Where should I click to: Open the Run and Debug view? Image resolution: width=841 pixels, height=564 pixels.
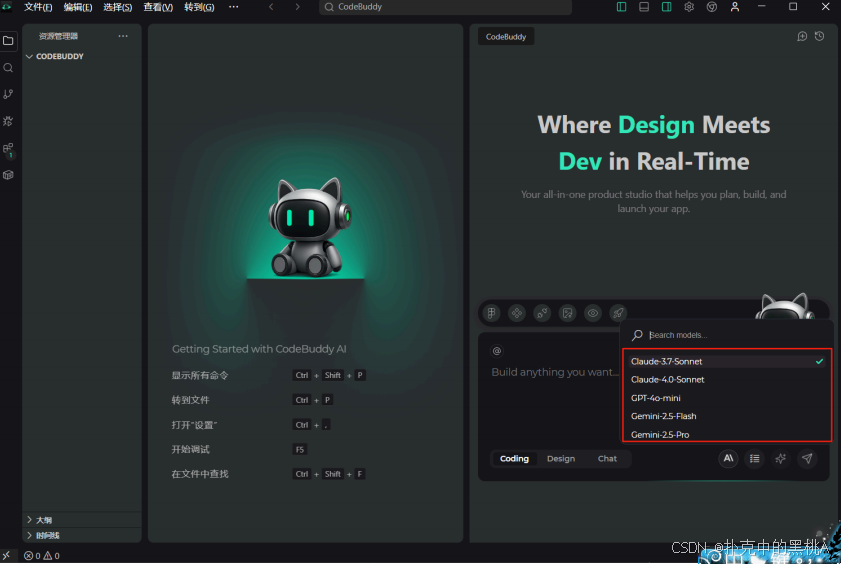coord(8,121)
